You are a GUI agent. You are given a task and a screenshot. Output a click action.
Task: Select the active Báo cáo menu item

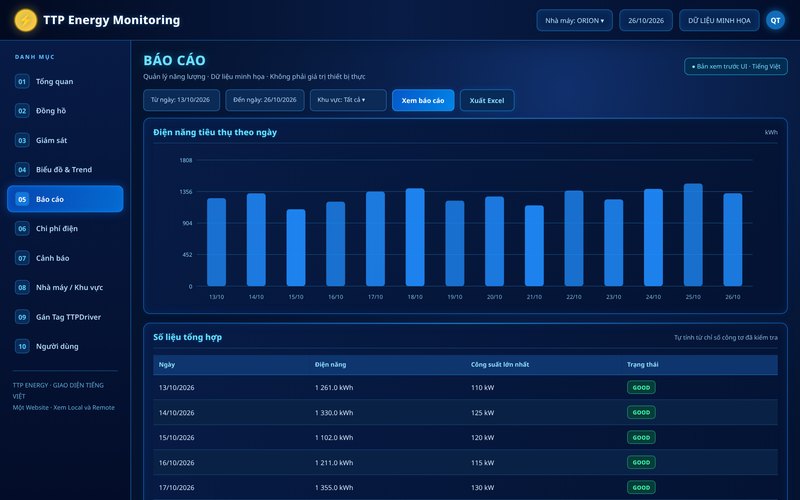pos(65,199)
